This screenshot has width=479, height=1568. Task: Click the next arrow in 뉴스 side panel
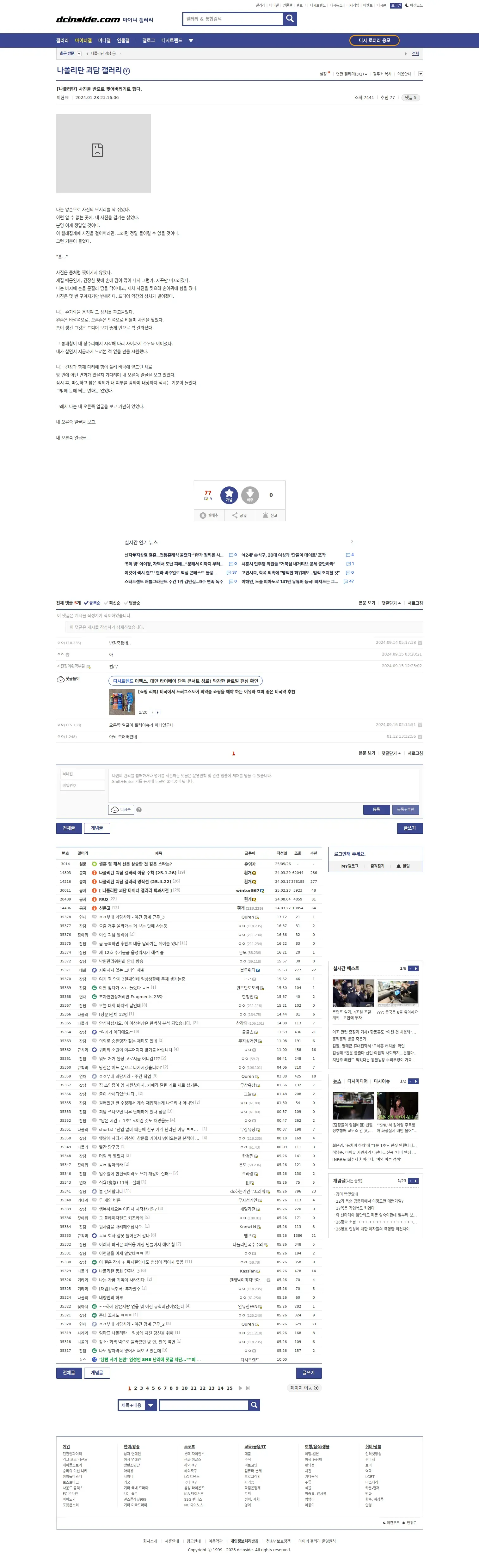pyautogui.click(x=416, y=1081)
